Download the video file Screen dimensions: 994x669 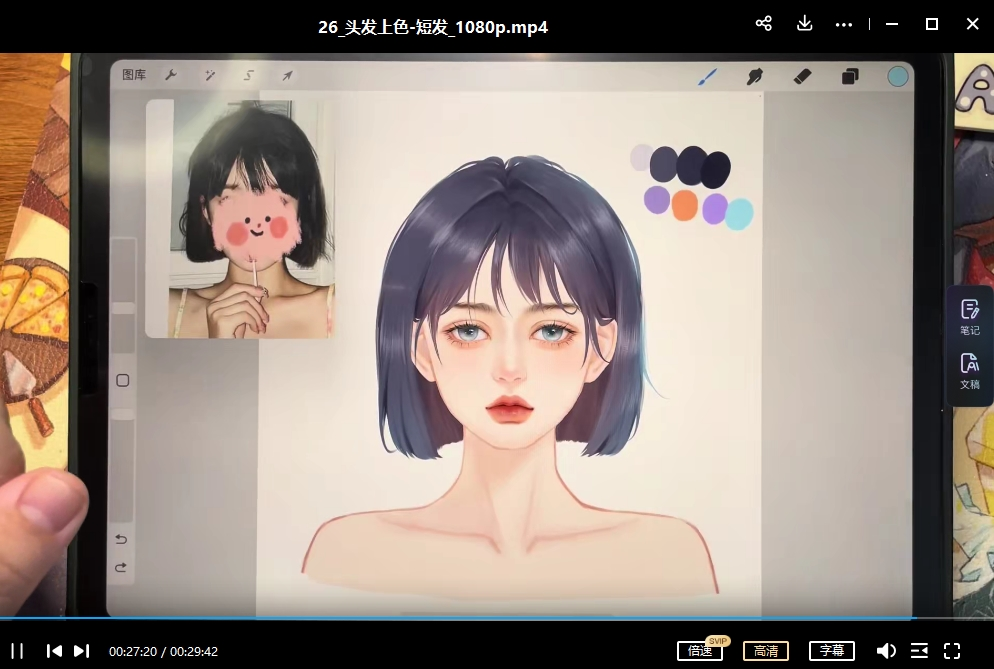804,24
